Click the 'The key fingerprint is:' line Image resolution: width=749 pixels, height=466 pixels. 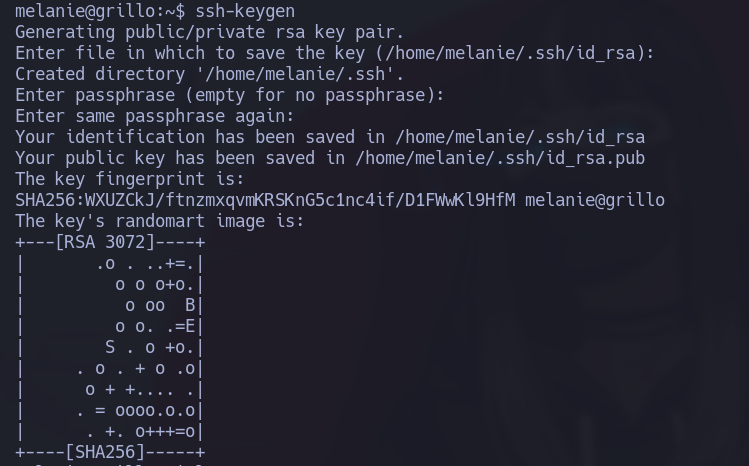[x=129, y=179]
